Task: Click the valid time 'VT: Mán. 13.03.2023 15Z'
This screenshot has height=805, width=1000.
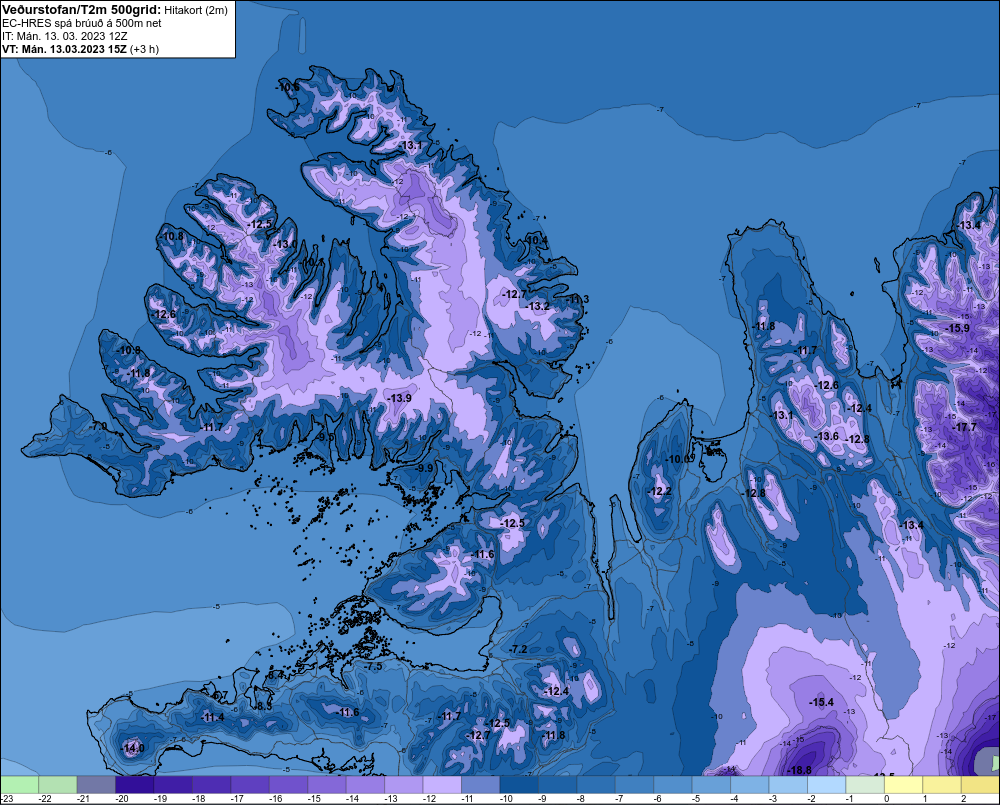Action: point(64,49)
